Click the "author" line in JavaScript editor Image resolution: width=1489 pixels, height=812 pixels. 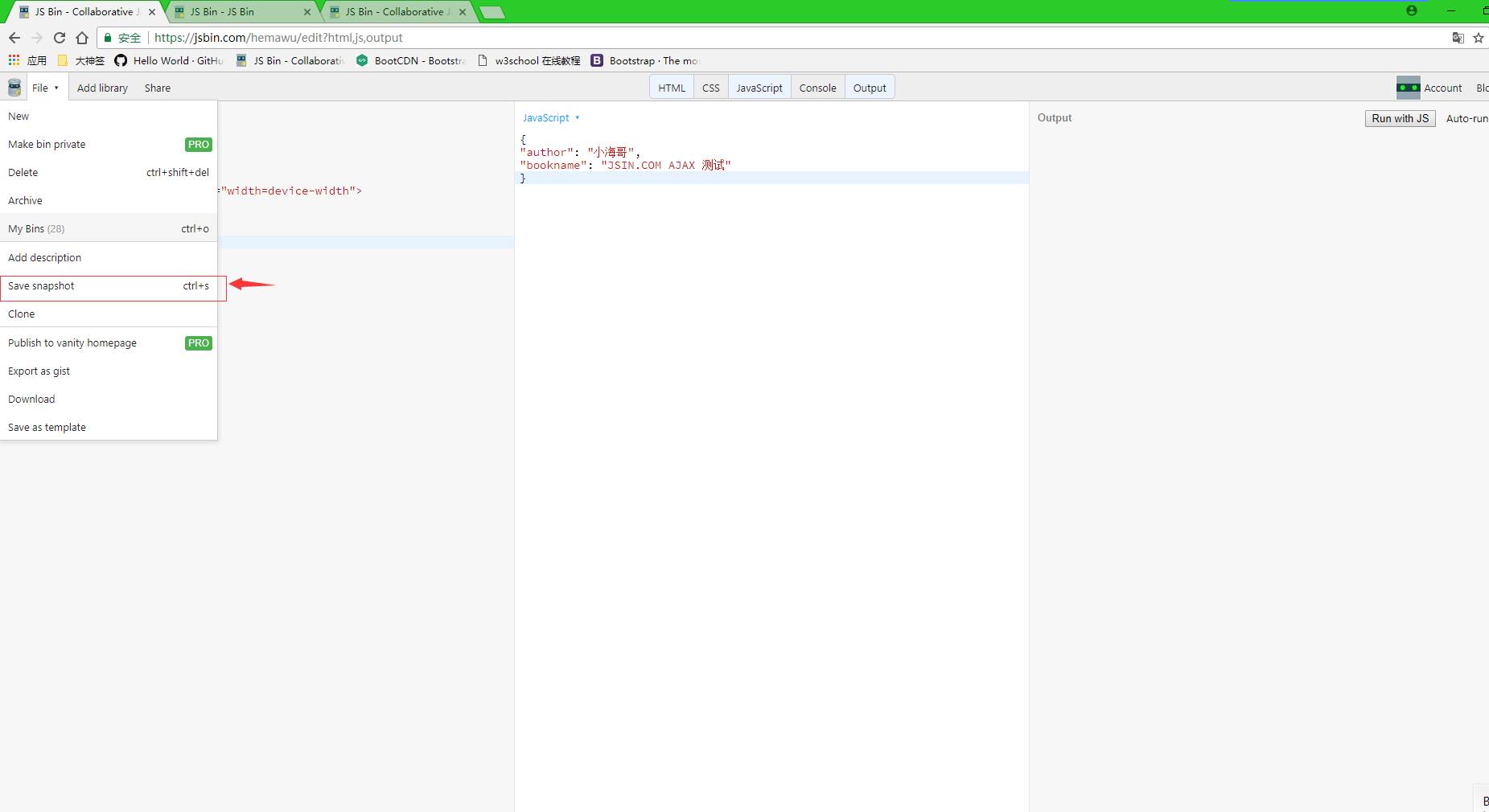[x=580, y=152]
